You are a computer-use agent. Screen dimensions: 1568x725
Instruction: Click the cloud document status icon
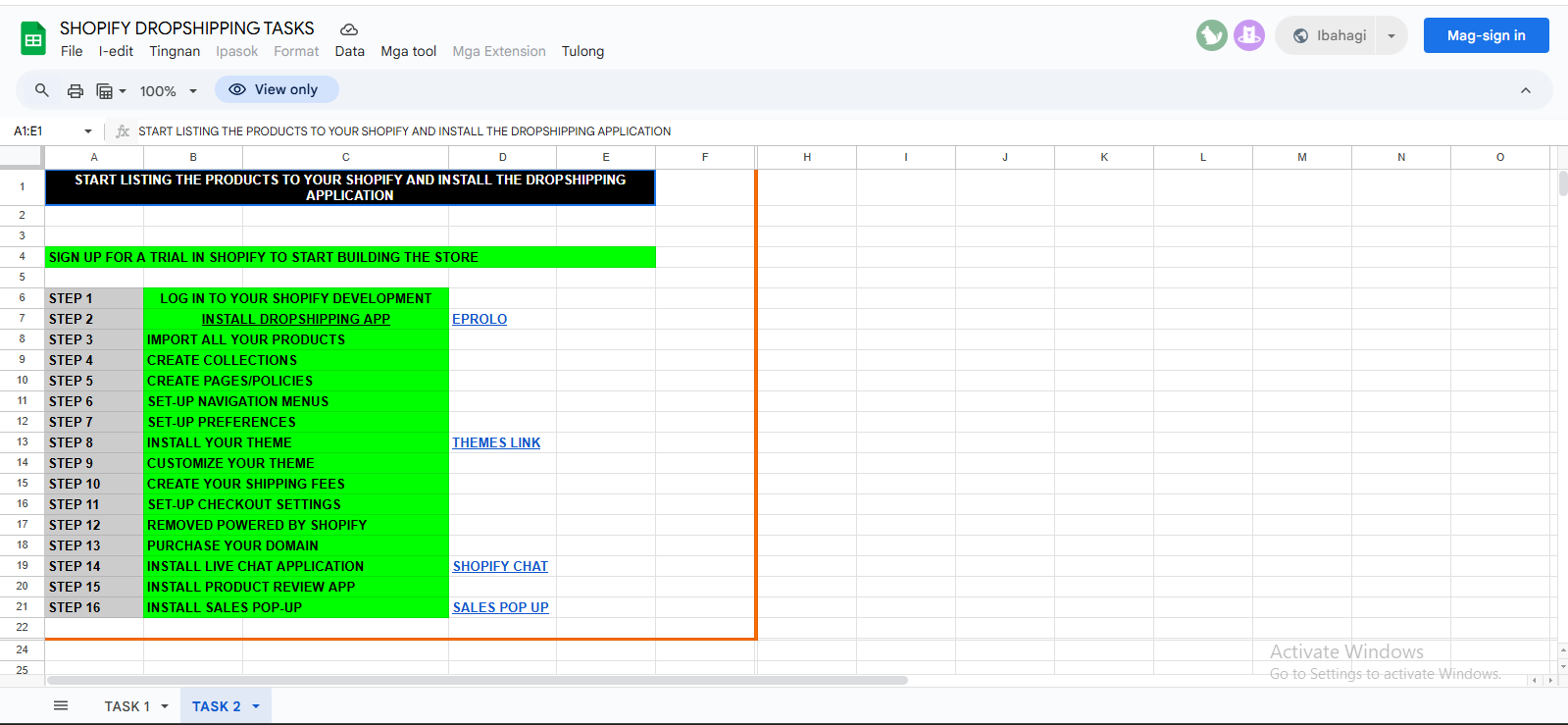[x=348, y=29]
